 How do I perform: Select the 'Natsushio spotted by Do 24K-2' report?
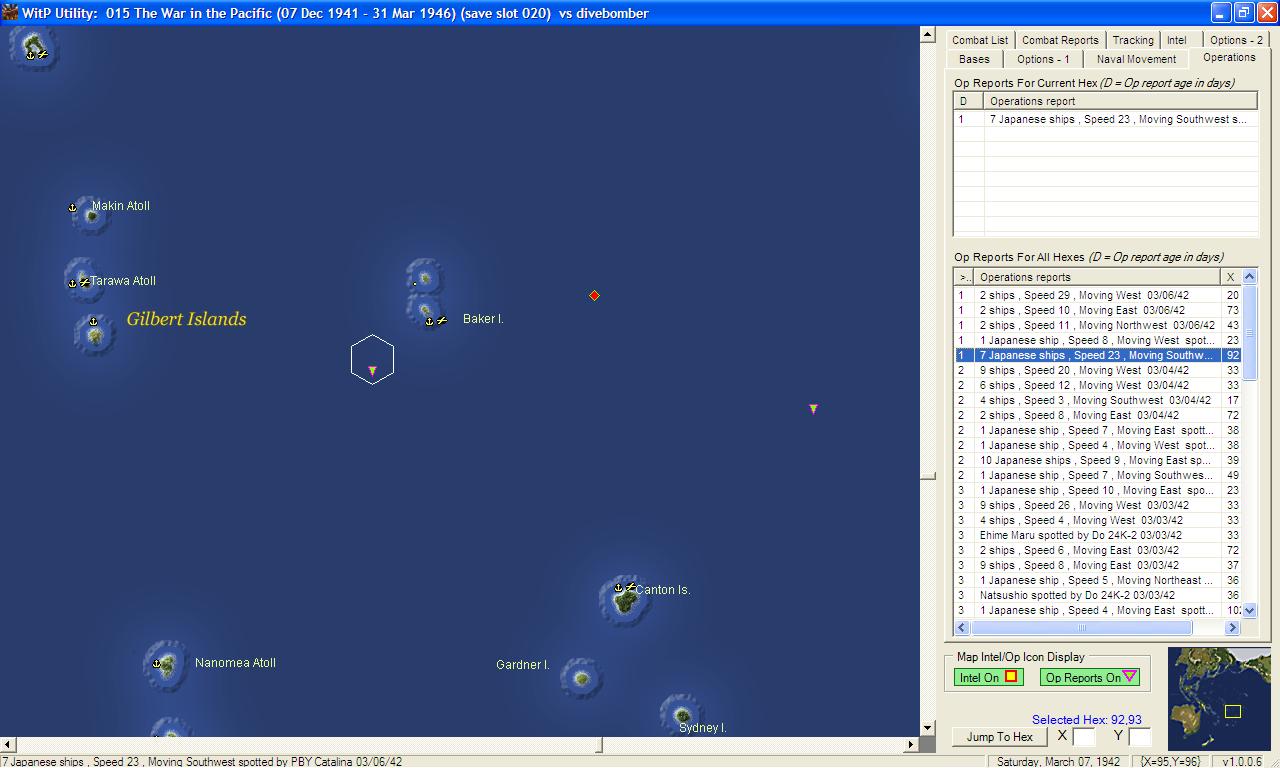click(1097, 595)
